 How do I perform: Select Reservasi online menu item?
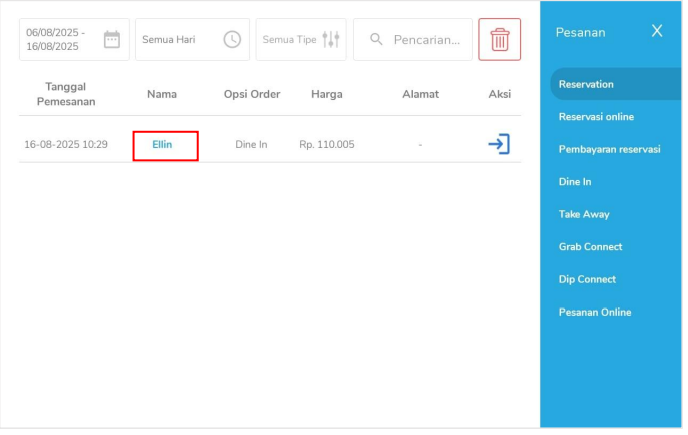click(x=596, y=117)
